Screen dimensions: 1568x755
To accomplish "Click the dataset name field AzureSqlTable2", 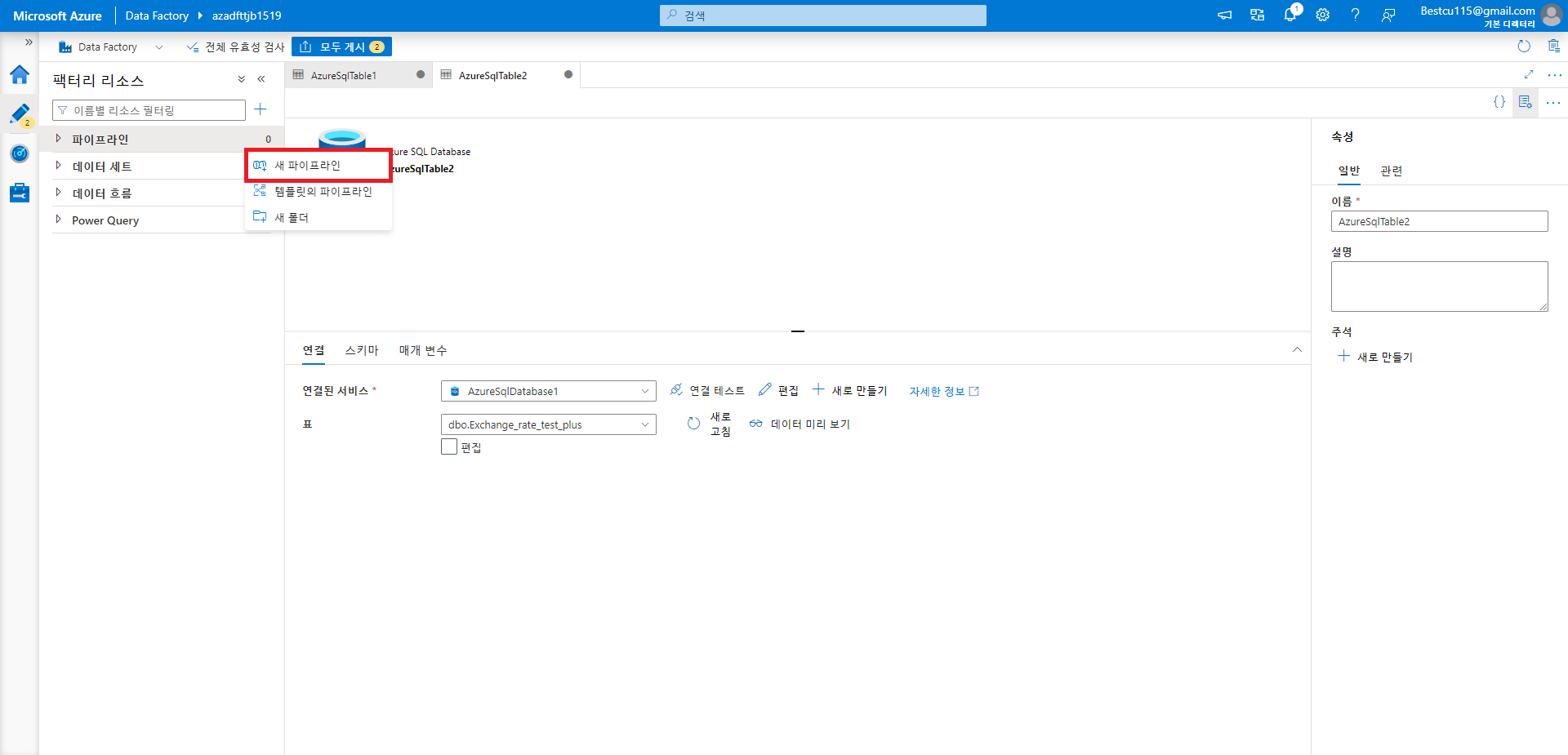I will coord(1439,221).
